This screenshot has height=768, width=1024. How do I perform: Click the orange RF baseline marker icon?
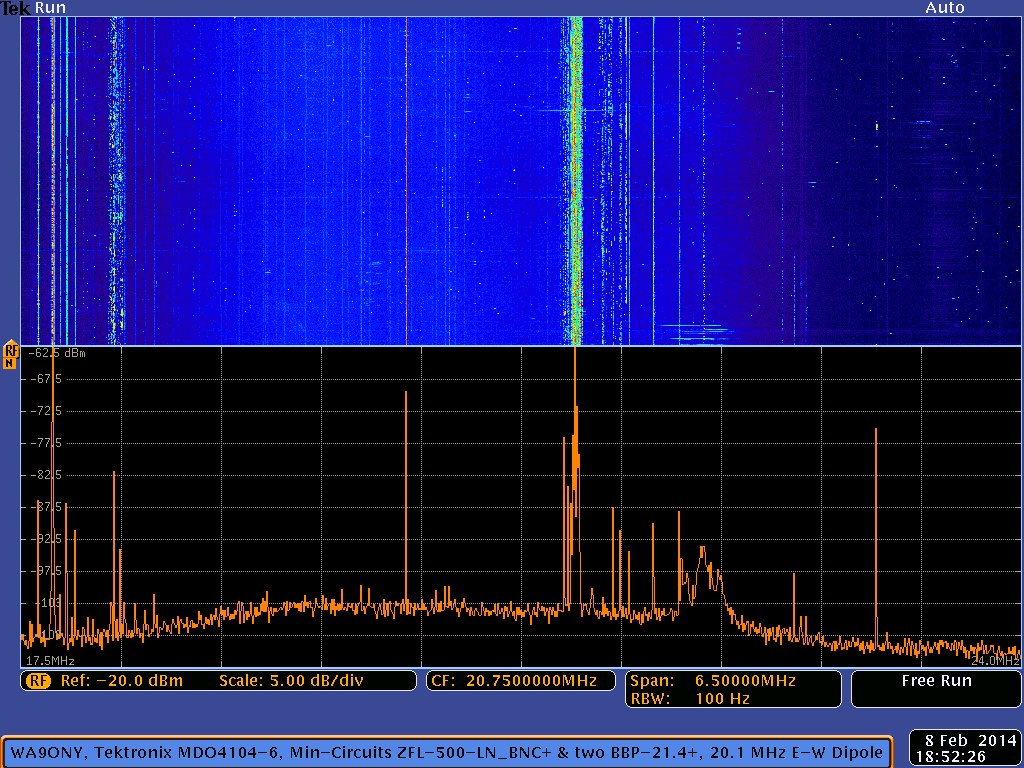[x=10, y=355]
